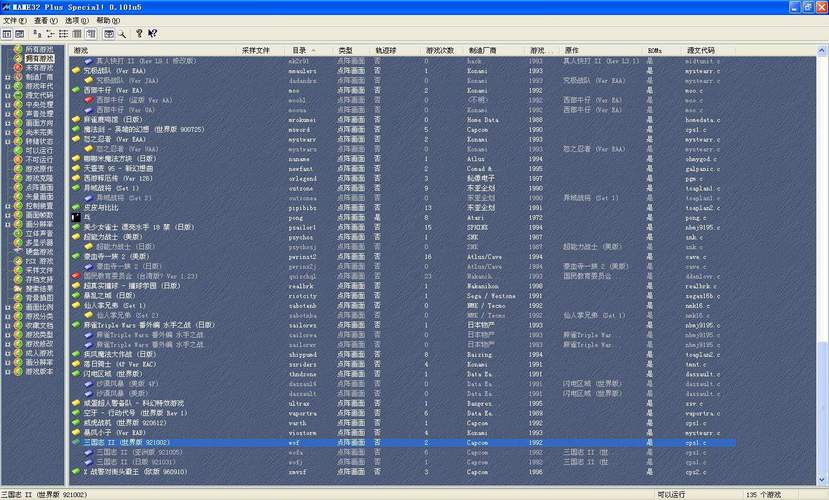This screenshot has width=829, height=500.
Task: Select game 空牙 - 行动代号 row
Action: click(x=403, y=413)
